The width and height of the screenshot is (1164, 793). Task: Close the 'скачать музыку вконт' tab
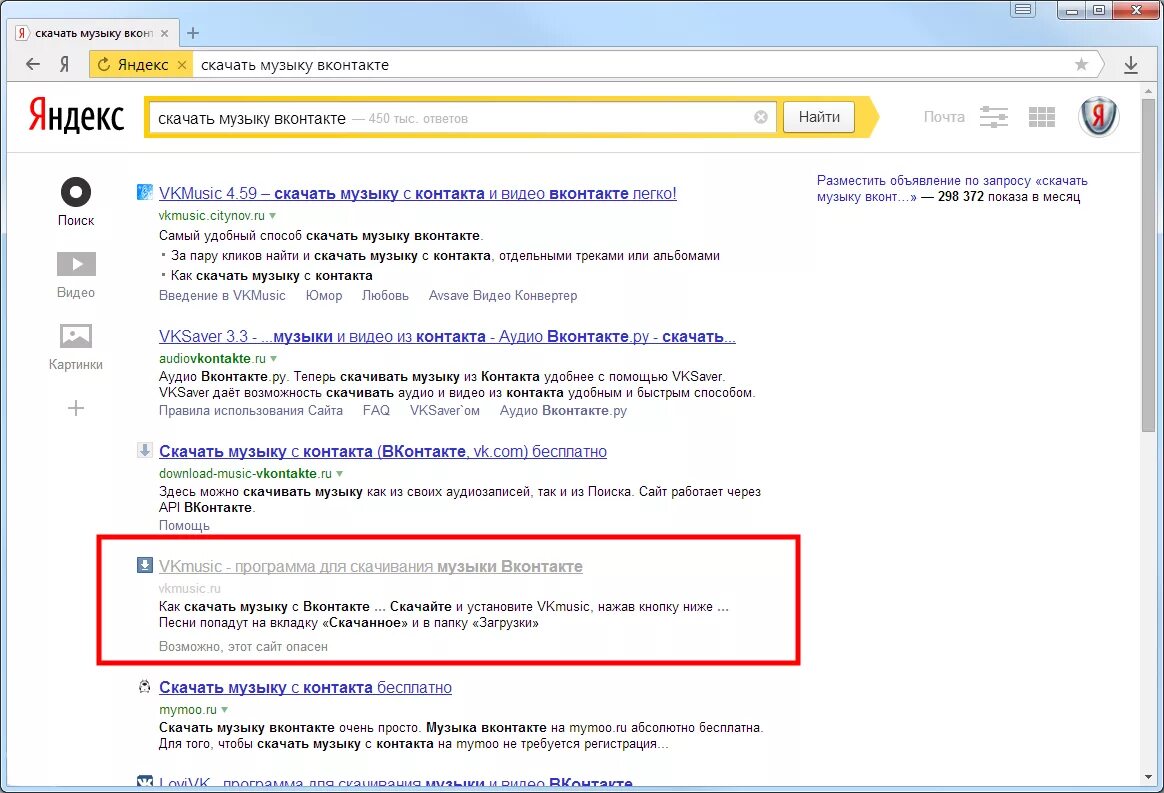[165, 33]
